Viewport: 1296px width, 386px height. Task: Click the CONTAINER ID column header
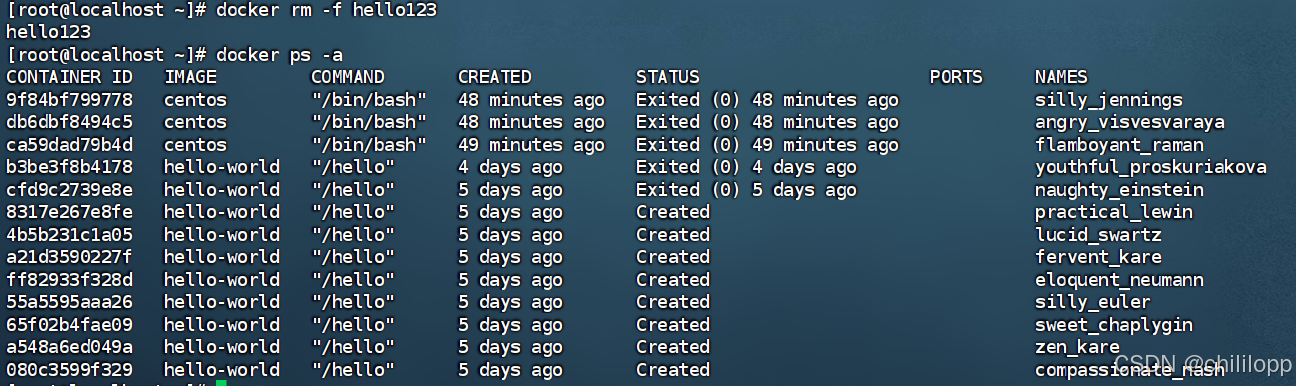tap(69, 77)
